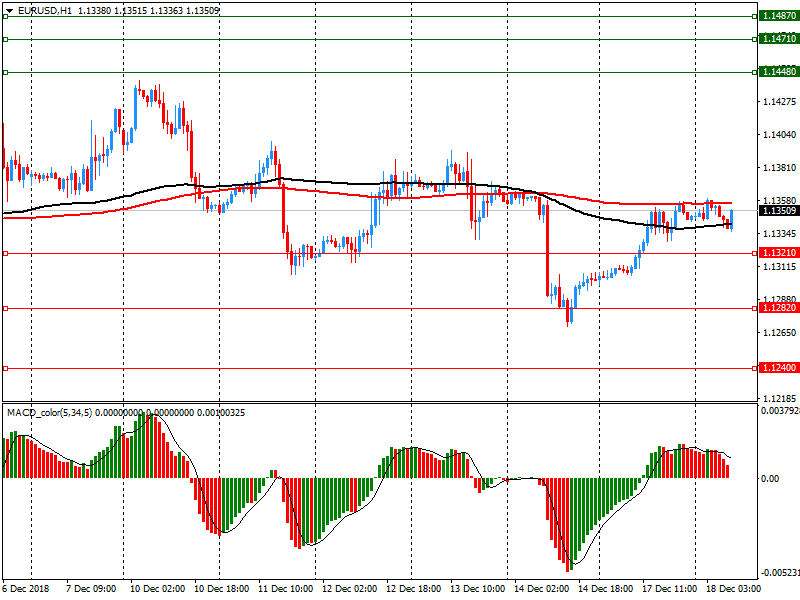Click left handle of top green line

[x=5, y=17]
